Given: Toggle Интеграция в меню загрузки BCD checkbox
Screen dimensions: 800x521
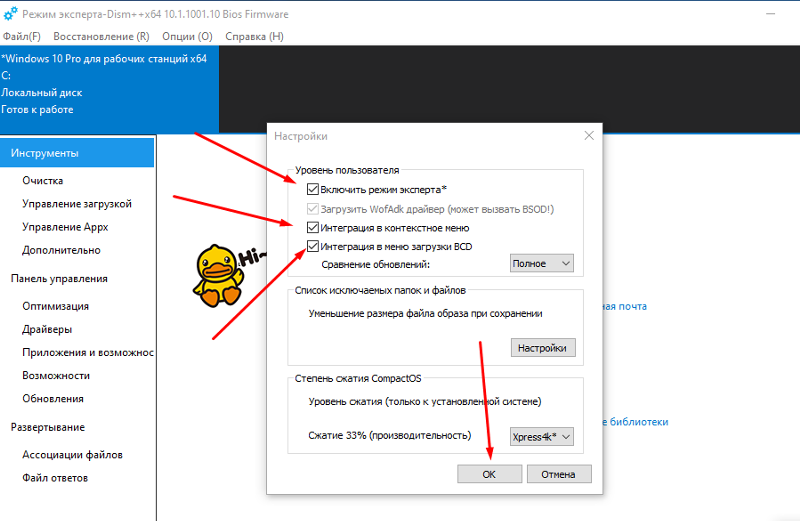Looking at the screenshot, I should (x=313, y=246).
